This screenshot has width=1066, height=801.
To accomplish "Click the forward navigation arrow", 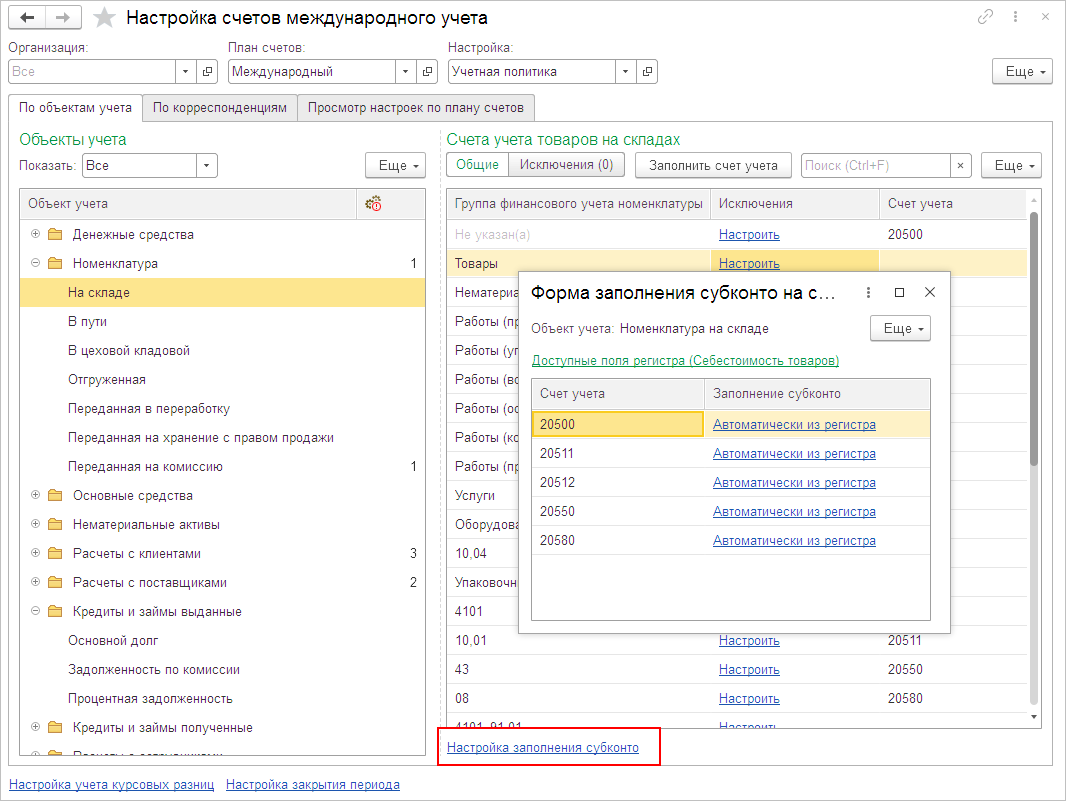I will click(x=63, y=18).
